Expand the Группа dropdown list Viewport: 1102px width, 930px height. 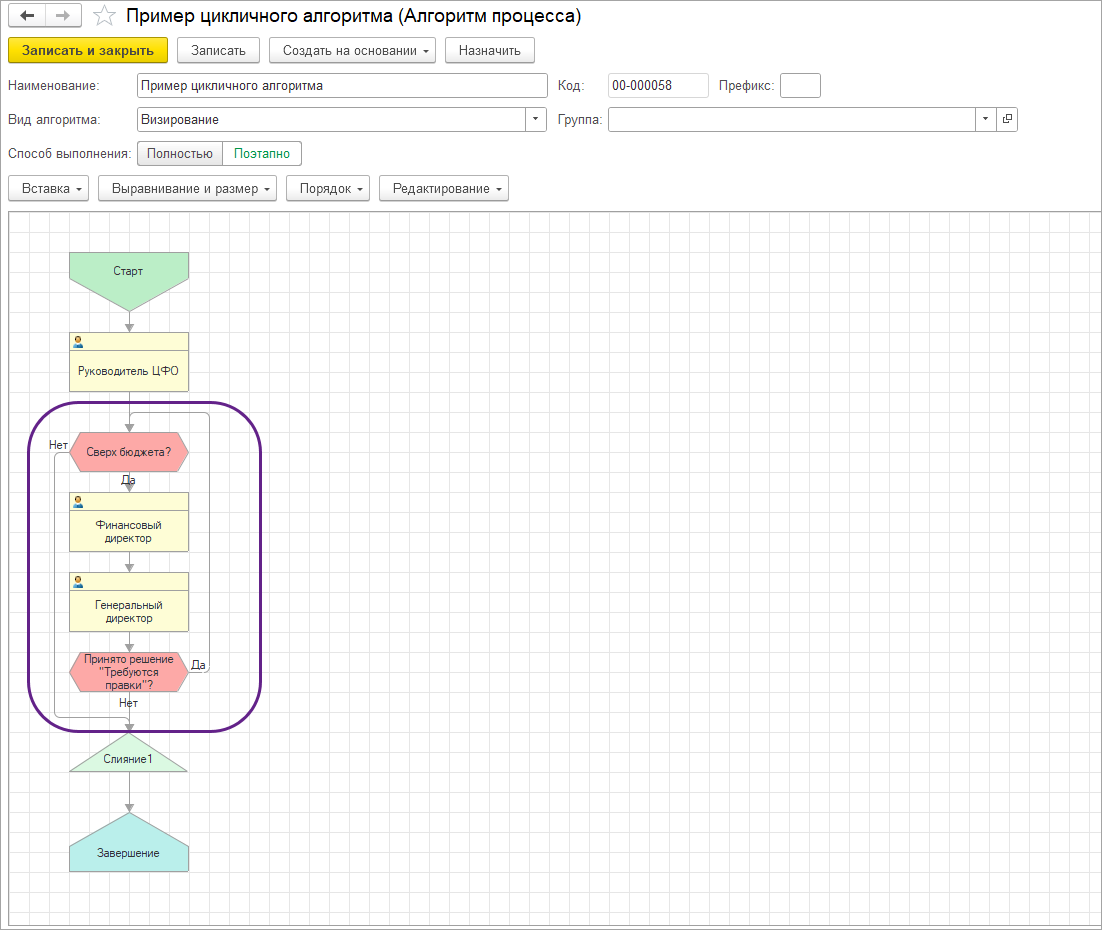pos(986,119)
